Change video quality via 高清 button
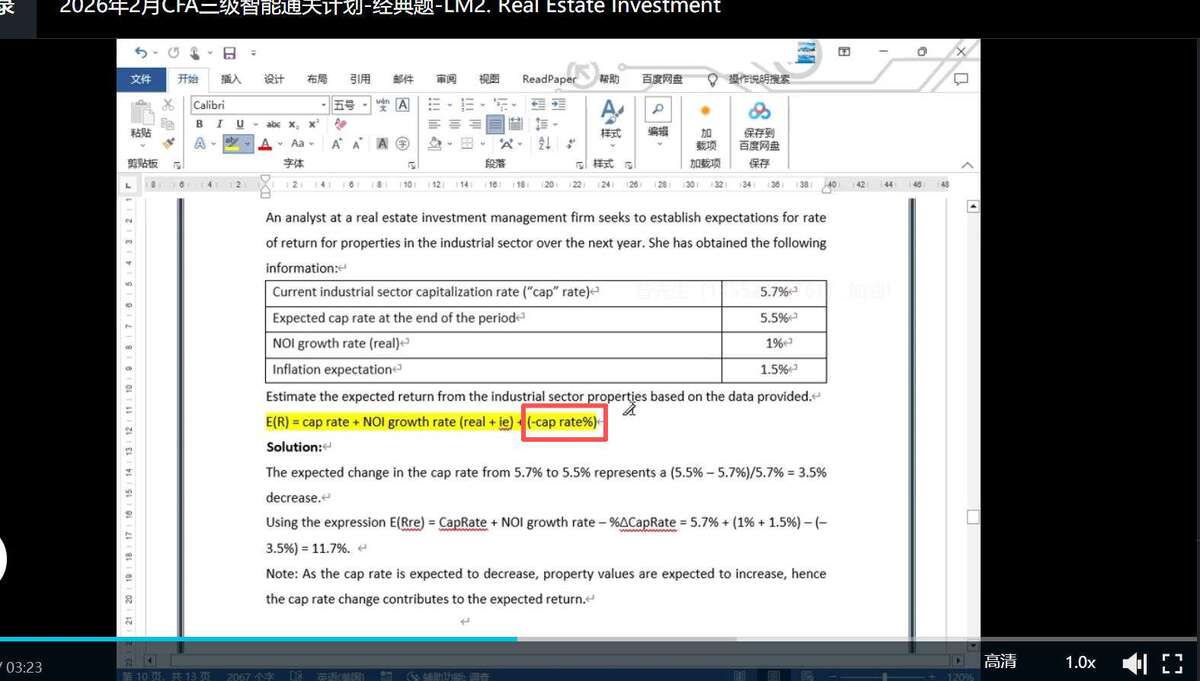This screenshot has height=681, width=1200. click(1000, 661)
